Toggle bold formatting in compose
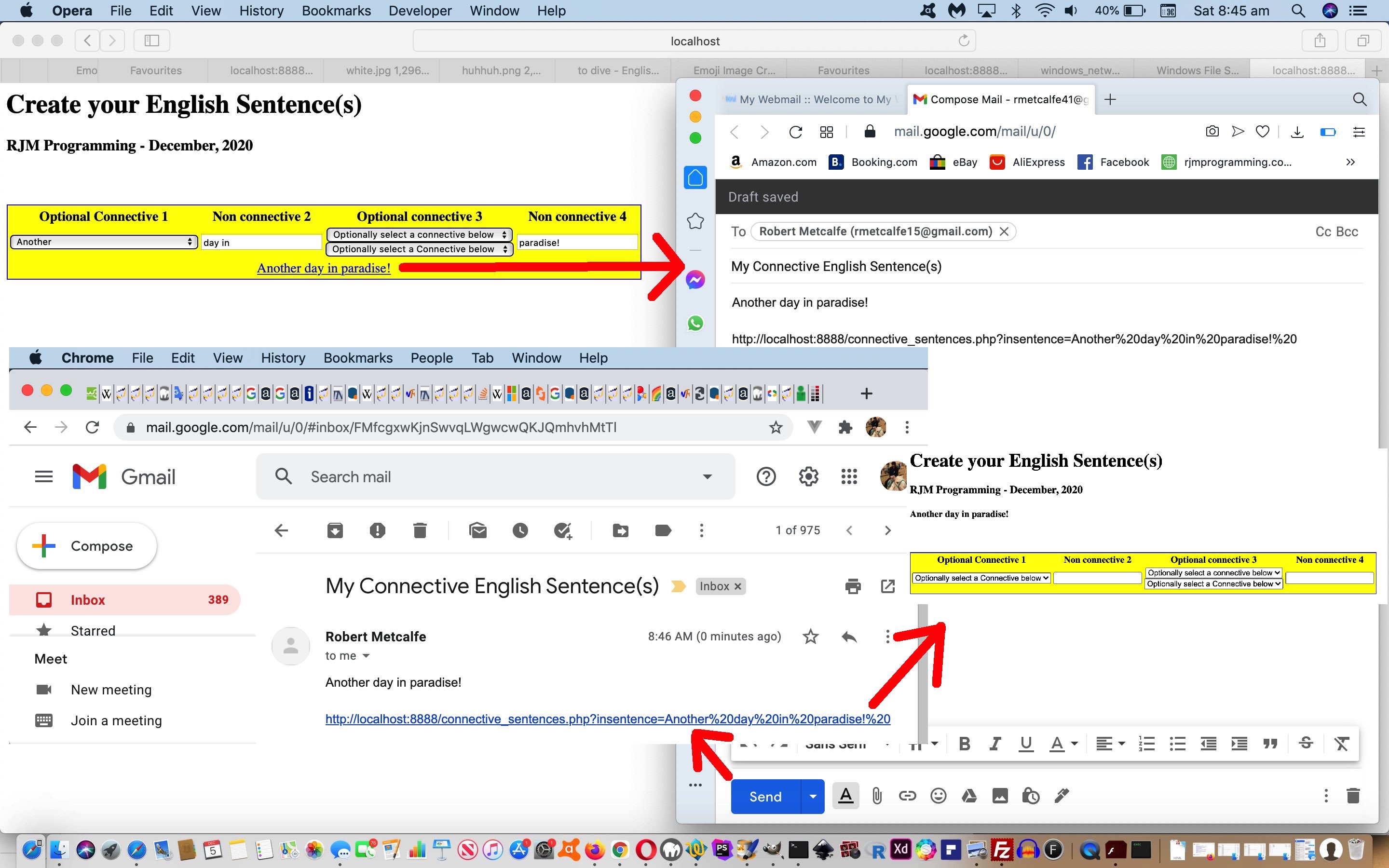The width and height of the screenshot is (1389, 868). [x=964, y=744]
